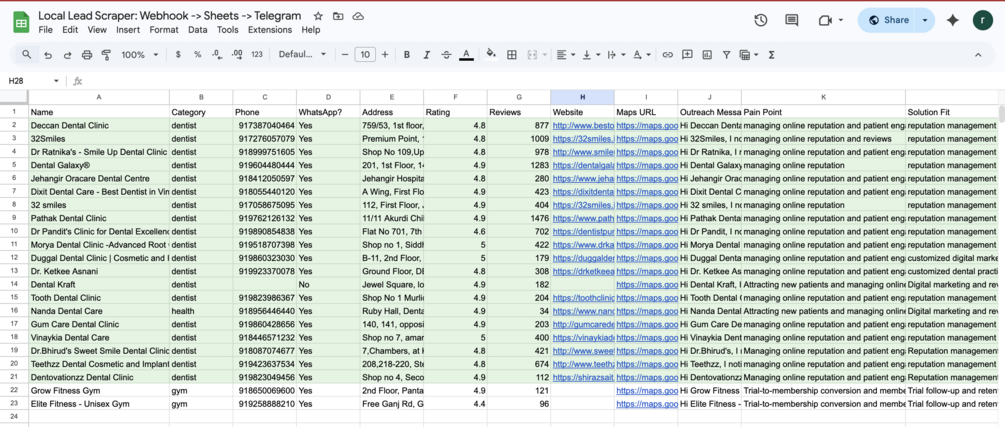This screenshot has width=1005, height=427.
Task: Collapse the toolbar with chevron
Action: [x=978, y=55]
